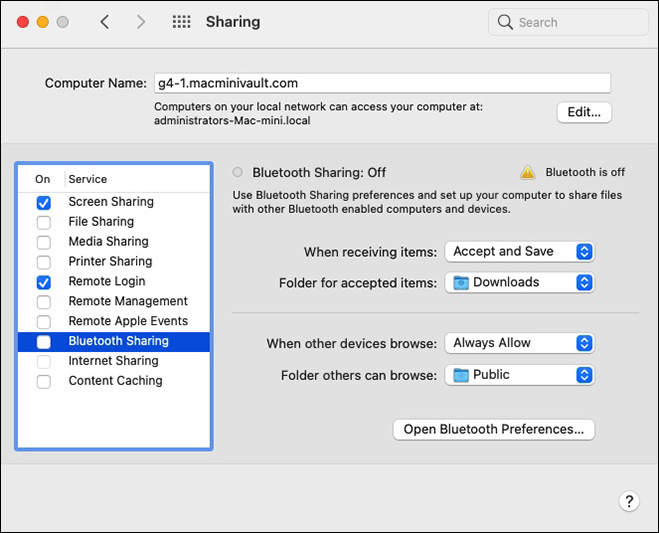
Task: Go forward with the right chevron
Action: 140,22
